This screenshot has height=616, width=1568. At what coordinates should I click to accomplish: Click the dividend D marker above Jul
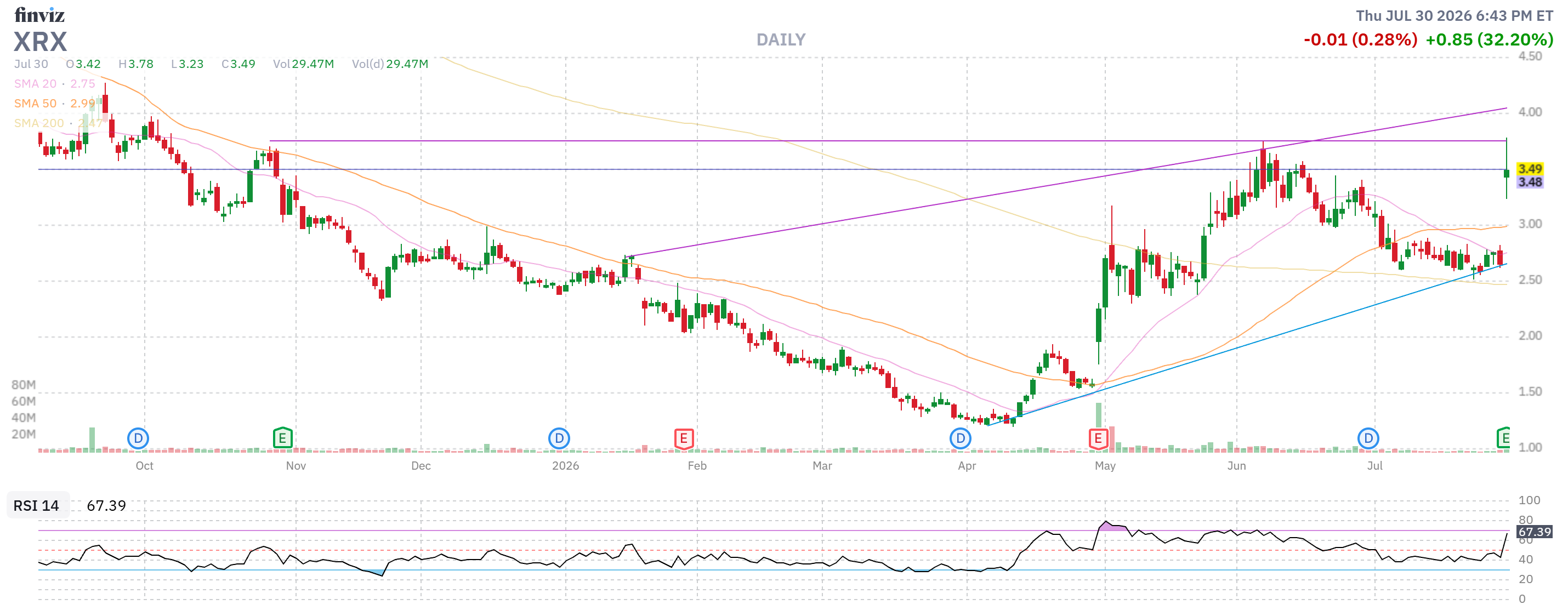pyautogui.click(x=1368, y=438)
